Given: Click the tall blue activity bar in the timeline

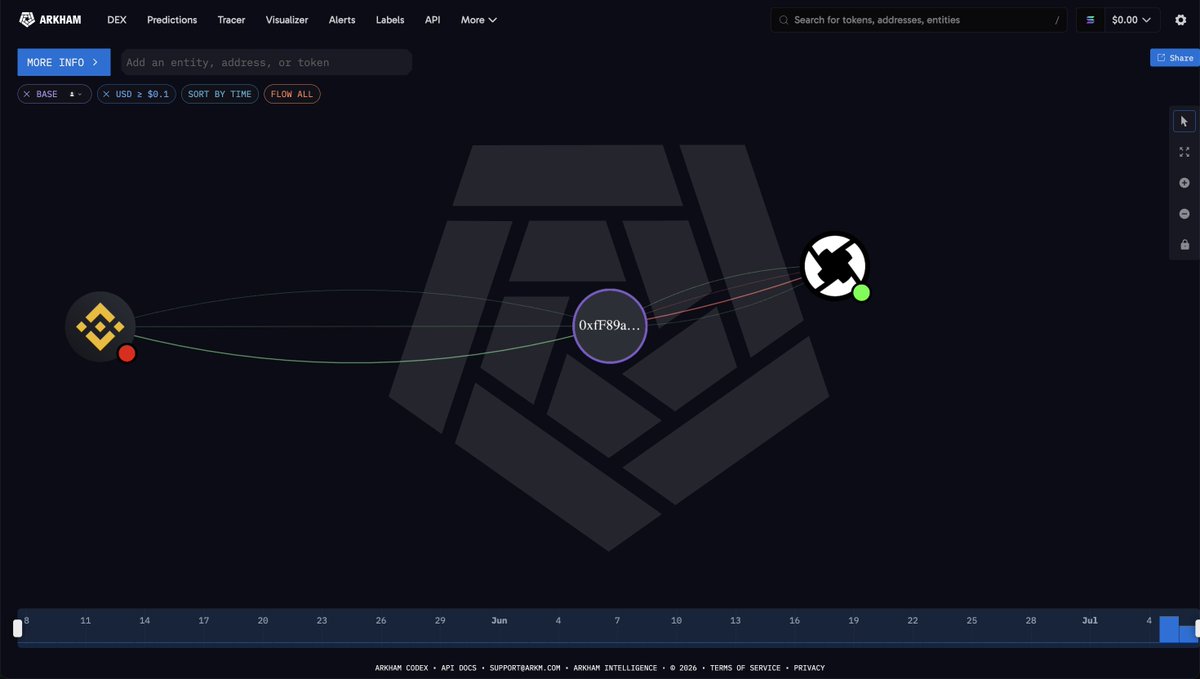Looking at the screenshot, I should 1169,629.
